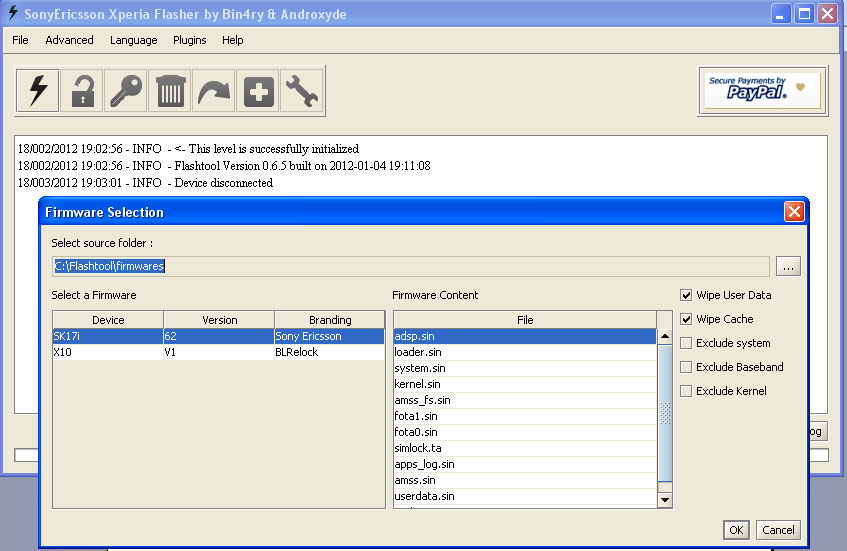Minimize the Xperia Flasher main window

781,14
